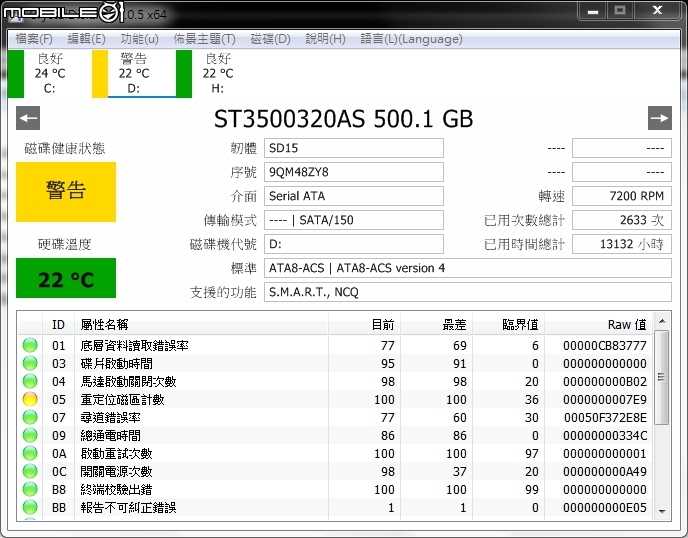
Task: Click the serial number field 9QM48ZY8
Action: 354,172
